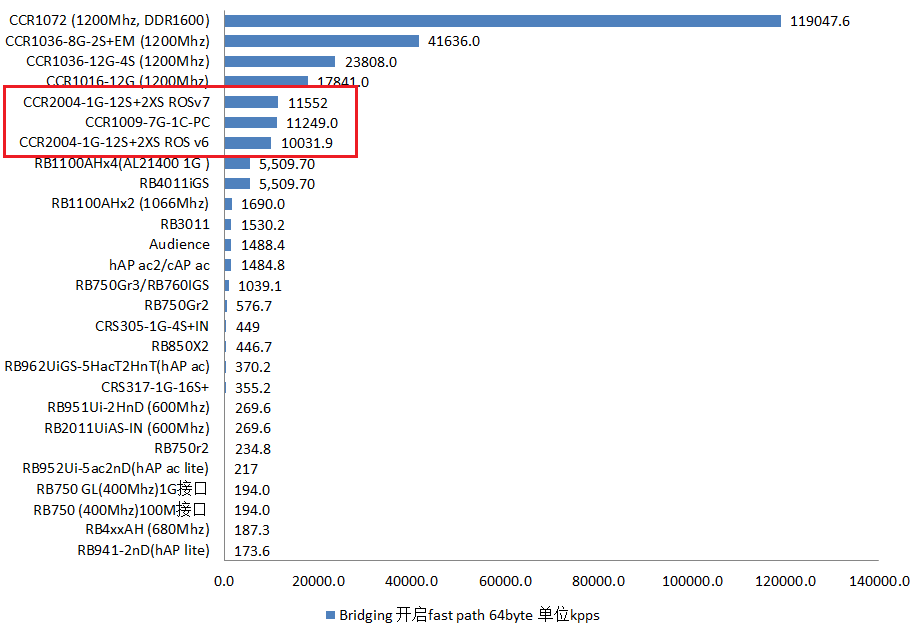917x628 pixels.
Task: Select the 1530.2 label next to RB3011
Action: pos(262,225)
